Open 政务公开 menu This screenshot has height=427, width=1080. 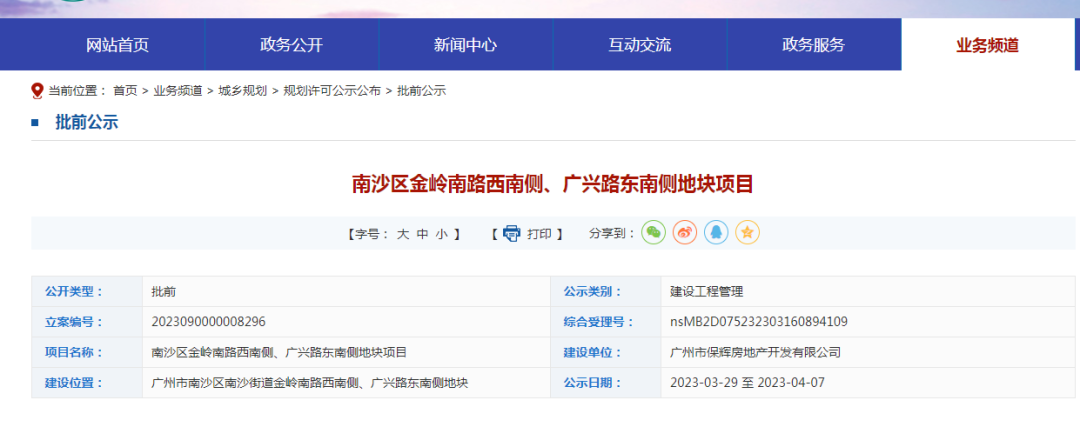pyautogui.click(x=291, y=45)
